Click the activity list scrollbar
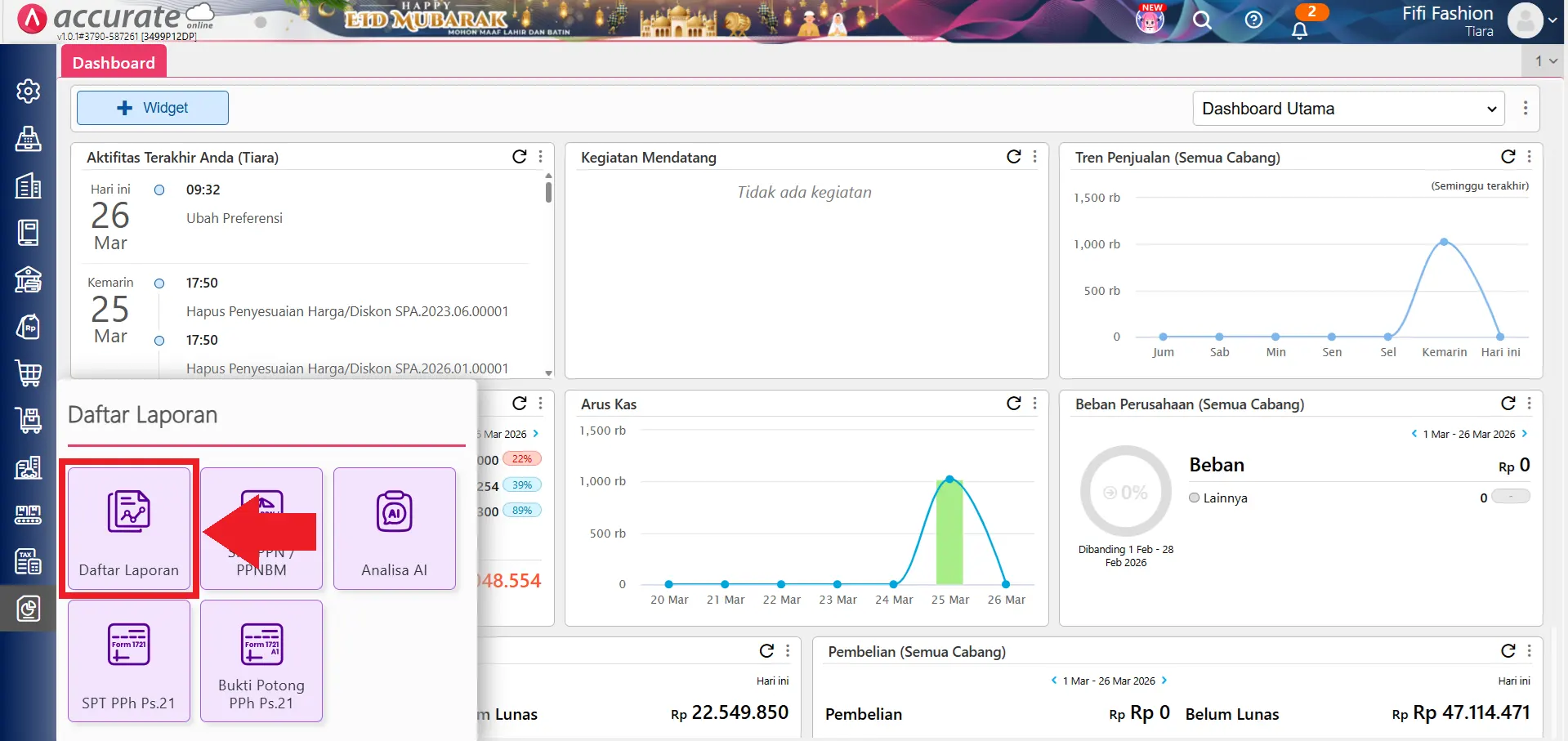This screenshot has width=1568, height=741. [x=548, y=193]
